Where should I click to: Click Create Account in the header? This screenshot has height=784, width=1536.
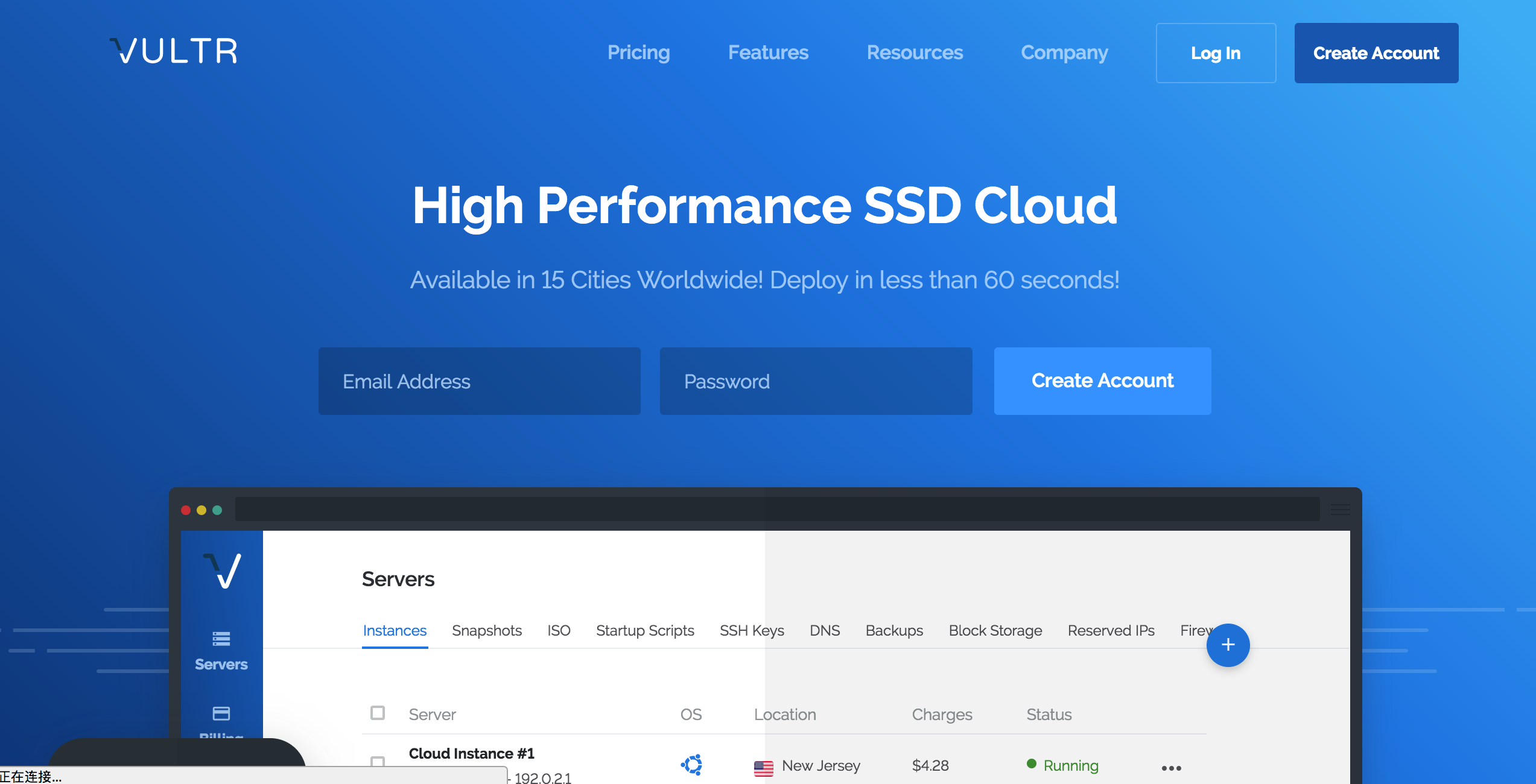[x=1376, y=53]
